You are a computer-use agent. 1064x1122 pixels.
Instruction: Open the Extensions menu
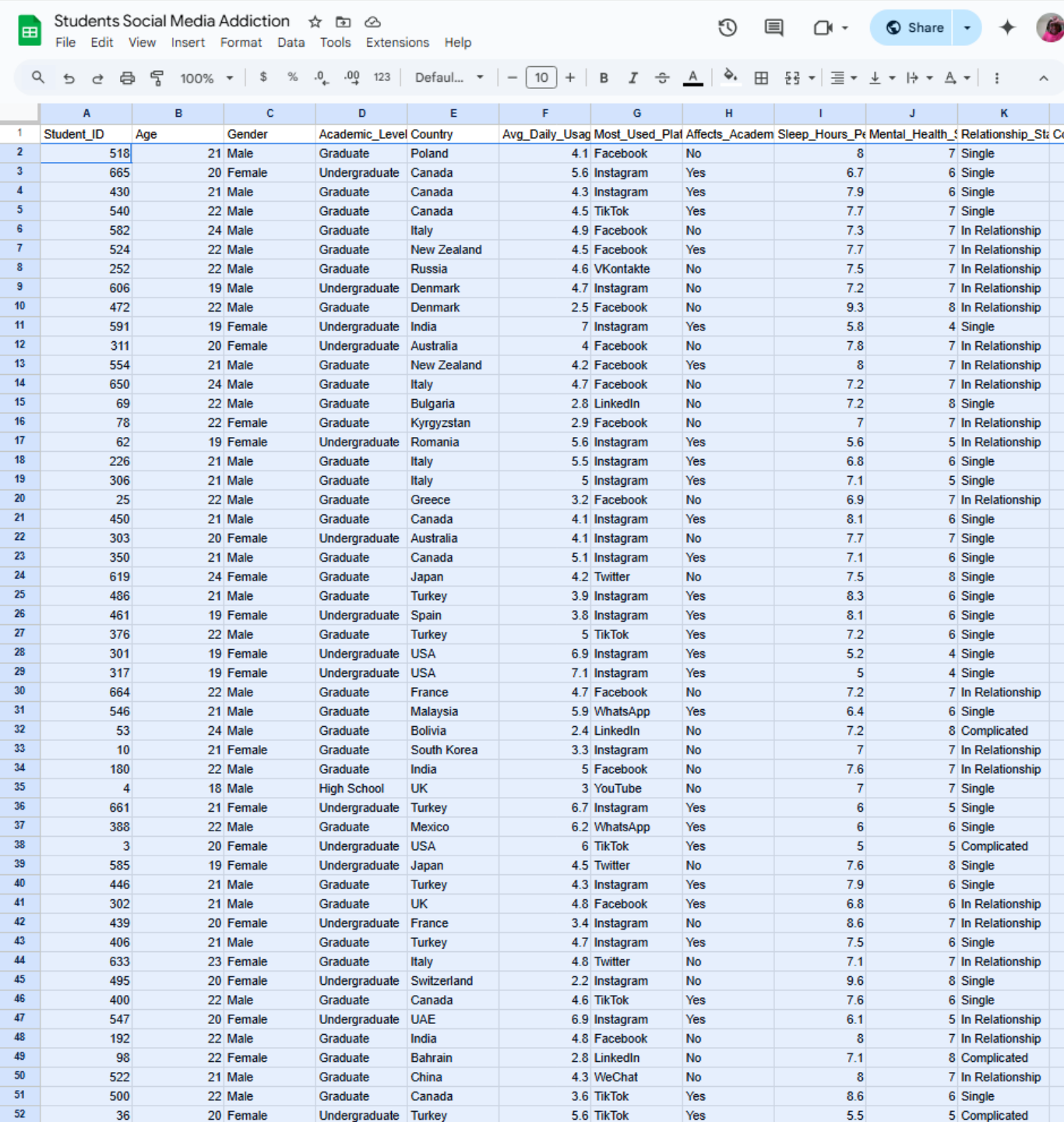[397, 43]
